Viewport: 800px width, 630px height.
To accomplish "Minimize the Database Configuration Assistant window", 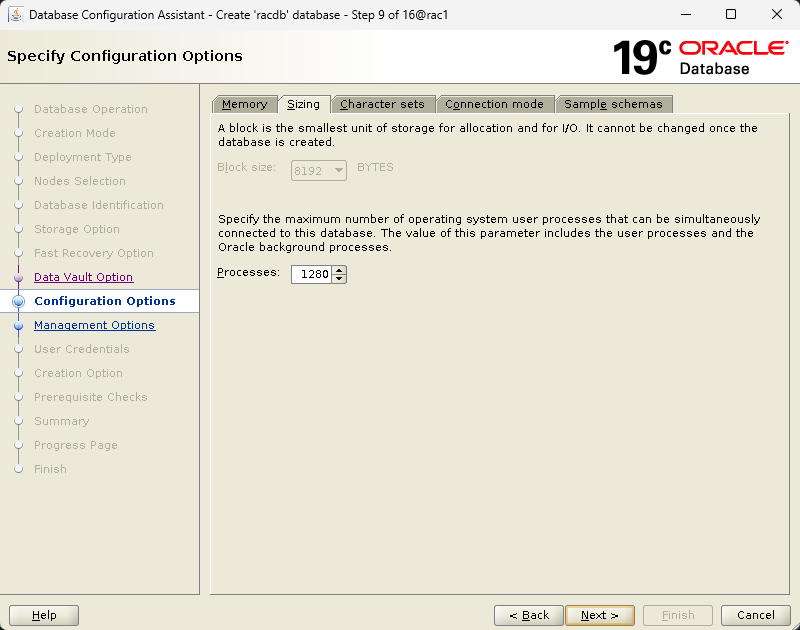I will coord(686,14).
